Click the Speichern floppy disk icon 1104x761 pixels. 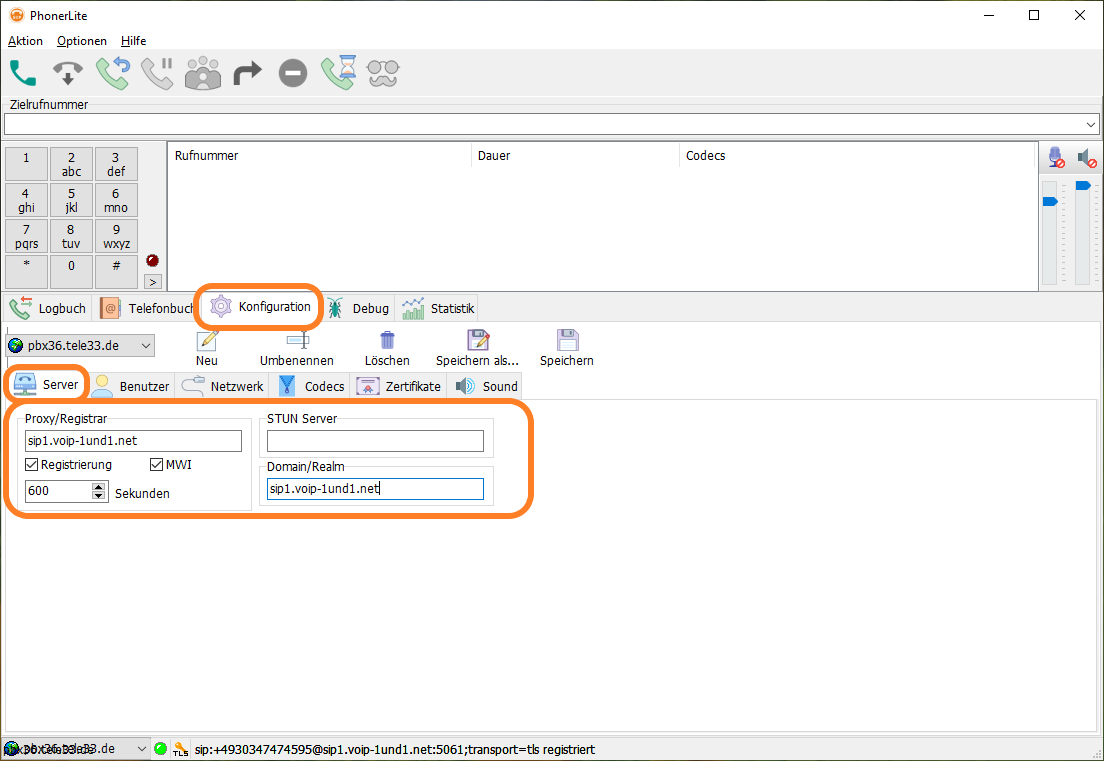pos(567,341)
